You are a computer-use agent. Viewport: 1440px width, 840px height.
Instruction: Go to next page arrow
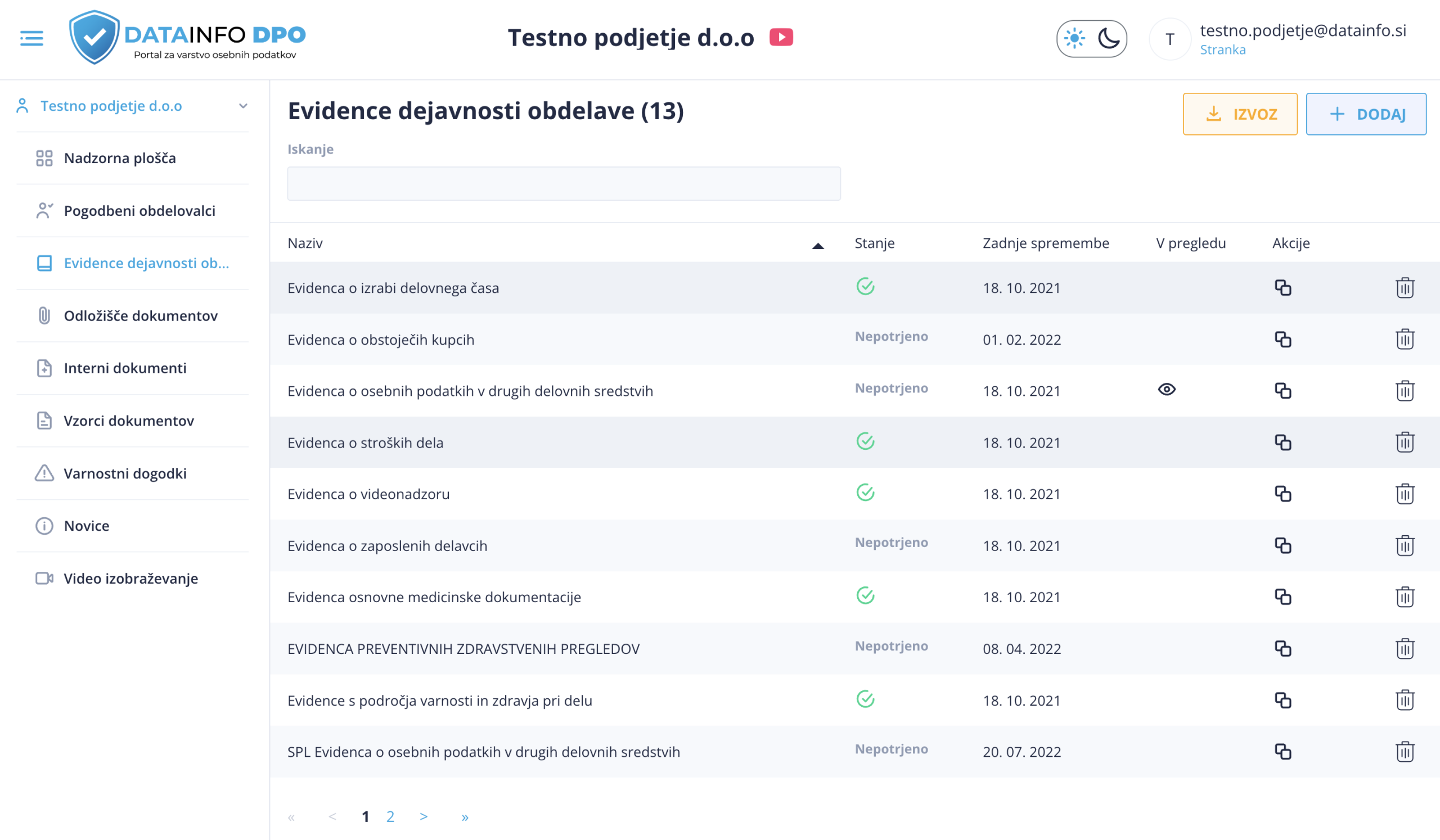click(x=424, y=816)
